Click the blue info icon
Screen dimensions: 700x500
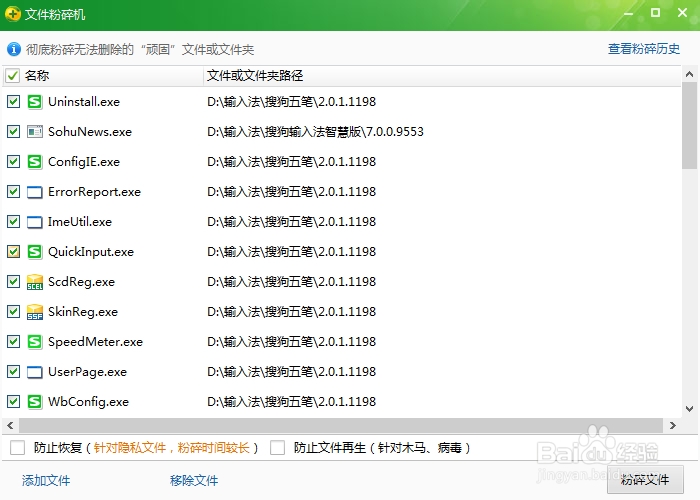[x=14, y=49]
